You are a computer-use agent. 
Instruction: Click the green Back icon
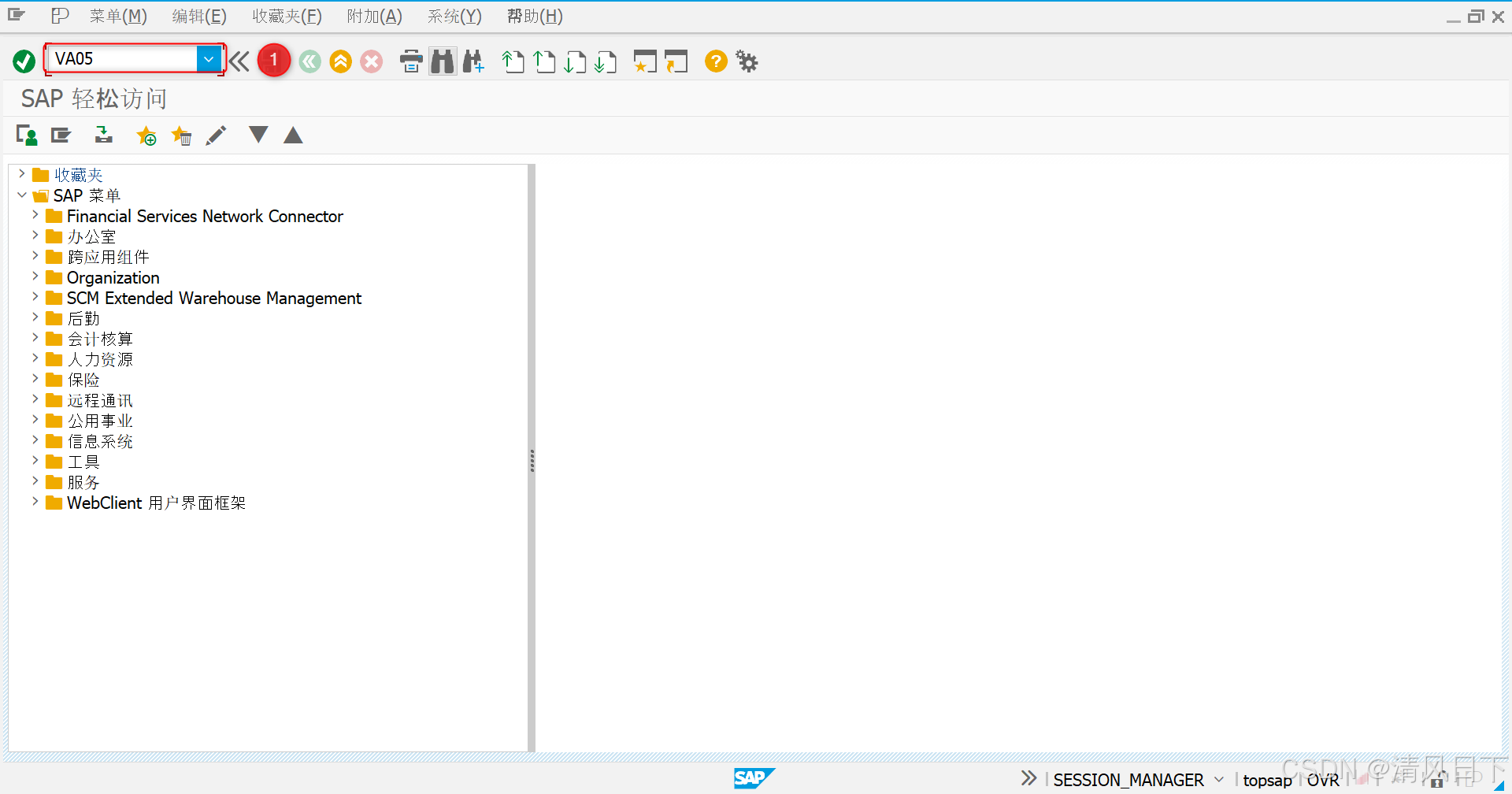point(310,61)
